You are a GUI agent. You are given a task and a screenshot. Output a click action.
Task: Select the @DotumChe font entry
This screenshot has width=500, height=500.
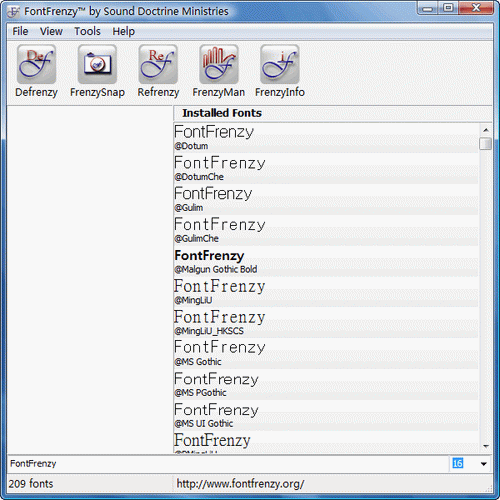(326, 169)
